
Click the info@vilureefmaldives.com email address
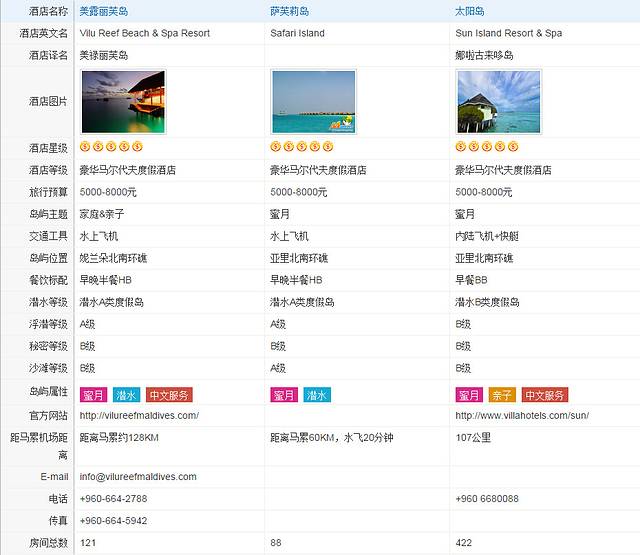(138, 477)
